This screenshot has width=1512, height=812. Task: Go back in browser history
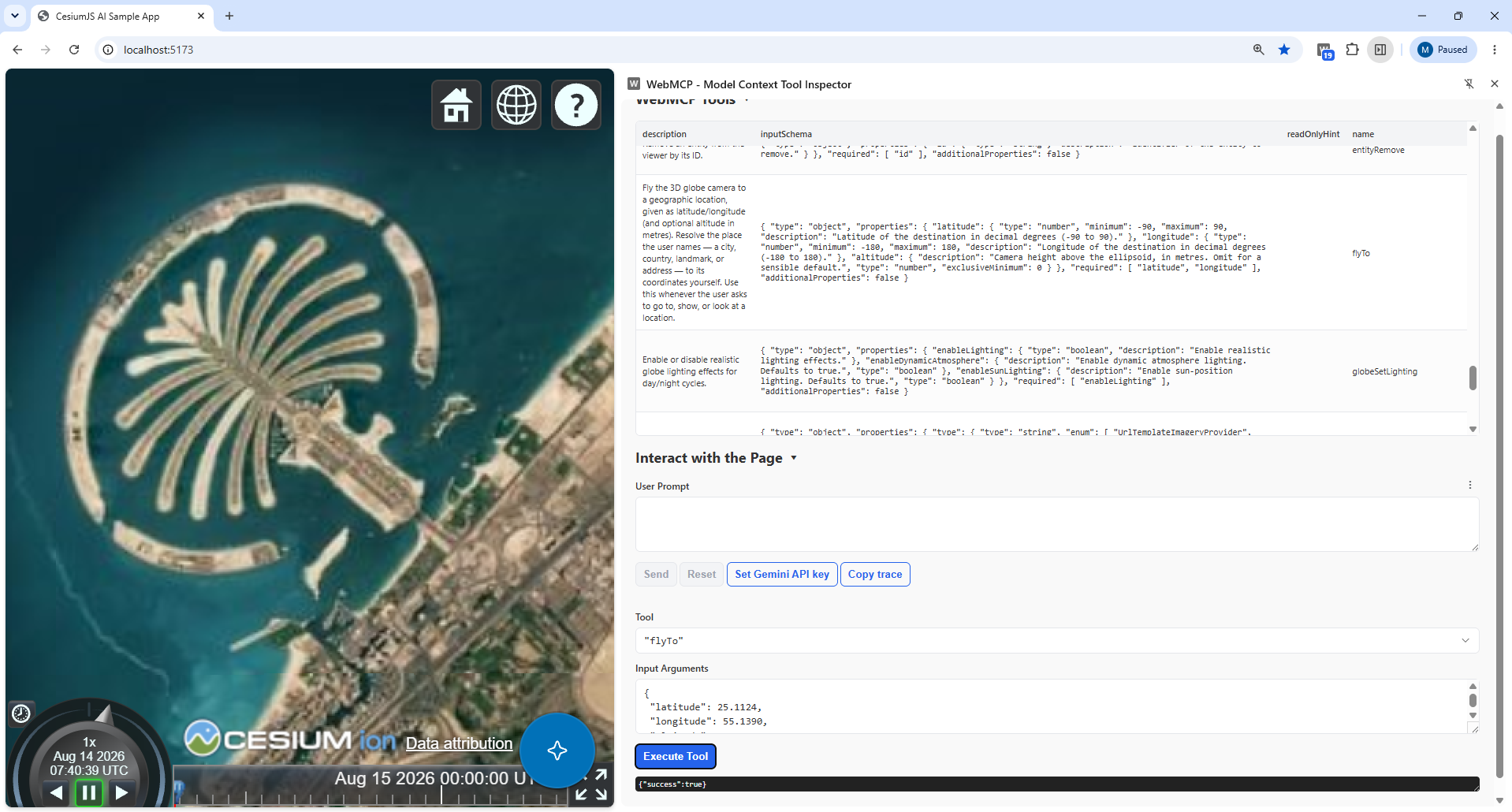pos(17,50)
